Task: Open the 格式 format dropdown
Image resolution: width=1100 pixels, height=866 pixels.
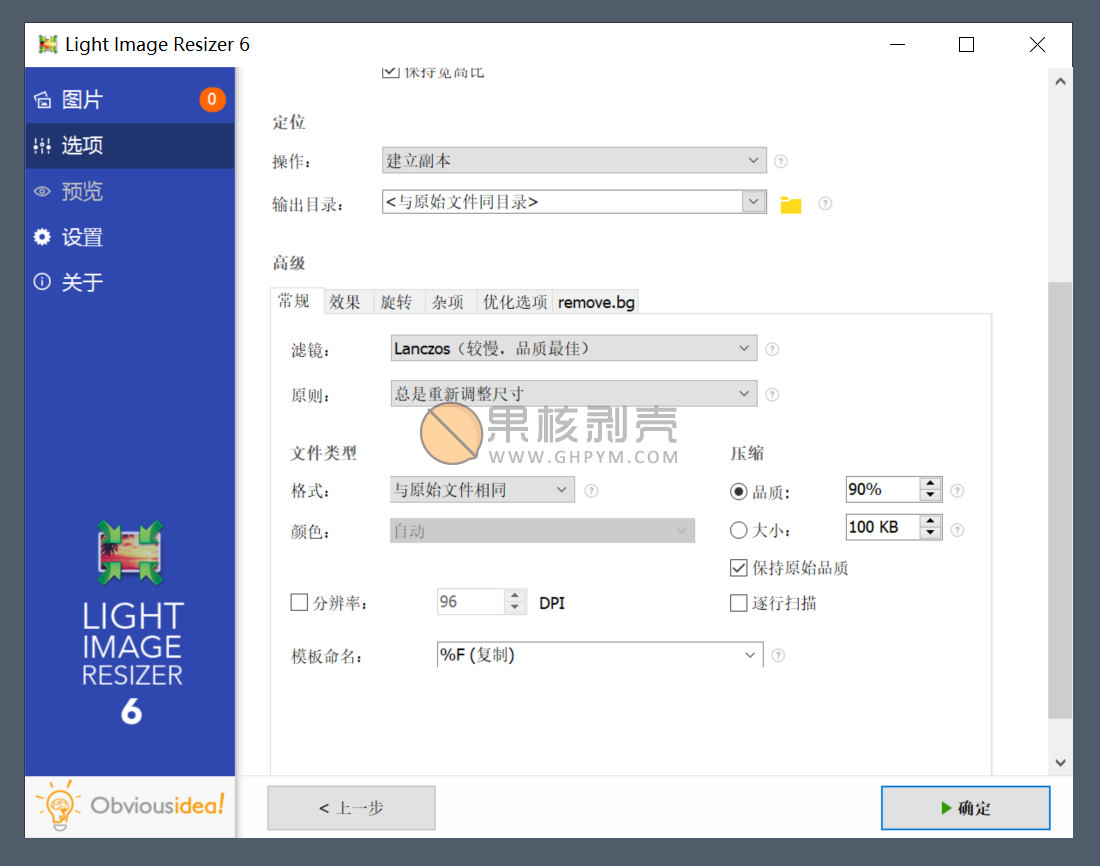Action: click(482, 490)
